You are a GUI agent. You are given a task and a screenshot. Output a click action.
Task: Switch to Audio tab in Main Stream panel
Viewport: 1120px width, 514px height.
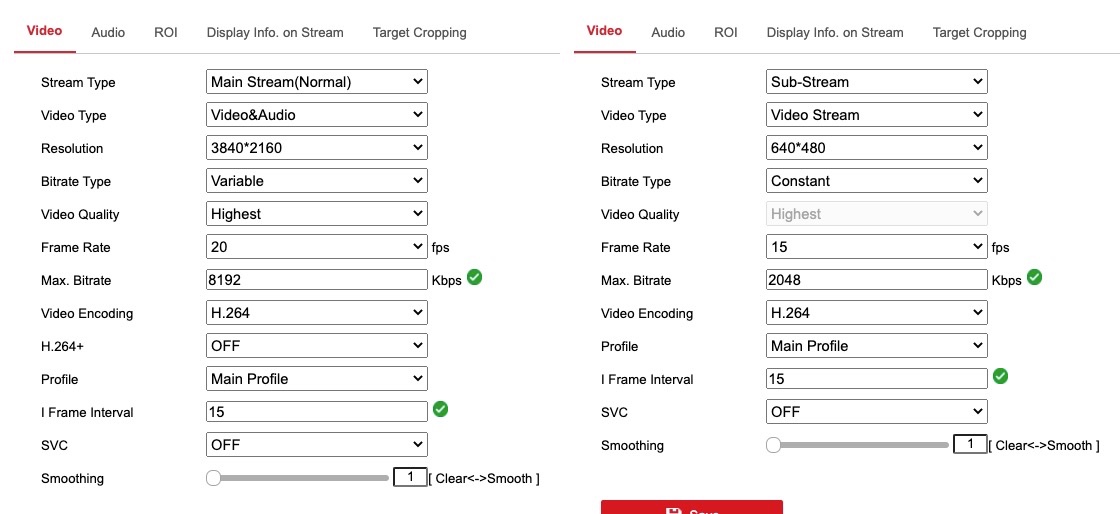pos(108,32)
